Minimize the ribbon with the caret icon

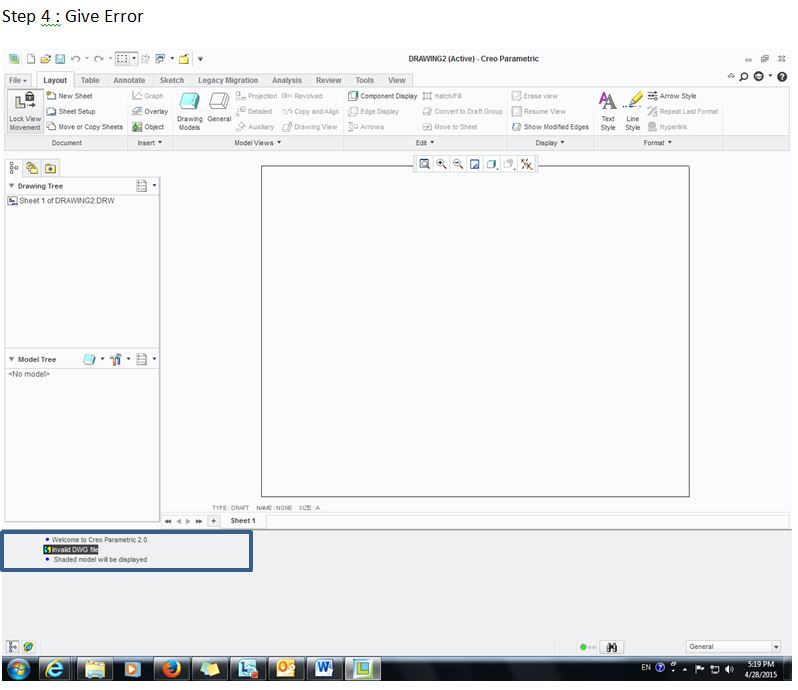tap(731, 76)
